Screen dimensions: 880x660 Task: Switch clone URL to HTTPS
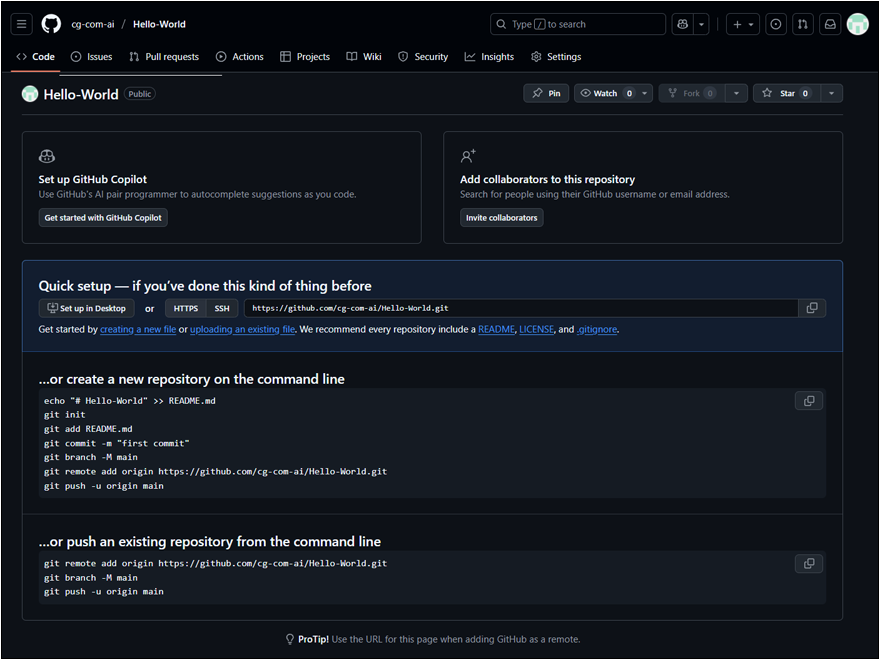186,308
